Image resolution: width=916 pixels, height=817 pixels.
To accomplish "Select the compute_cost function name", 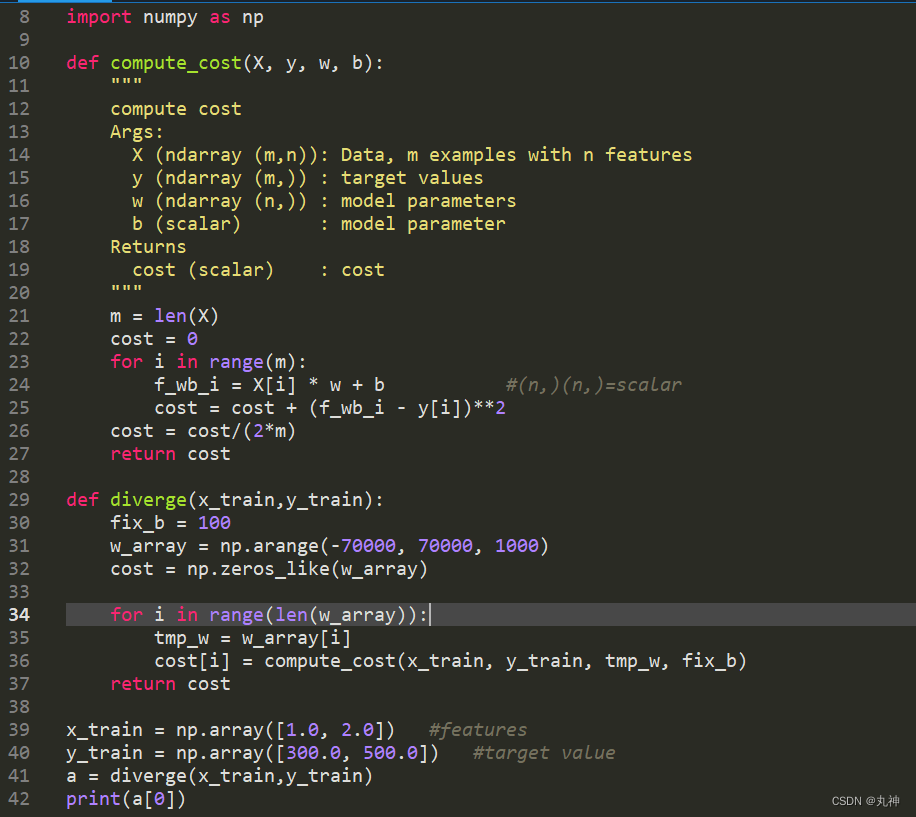I will tap(176, 62).
